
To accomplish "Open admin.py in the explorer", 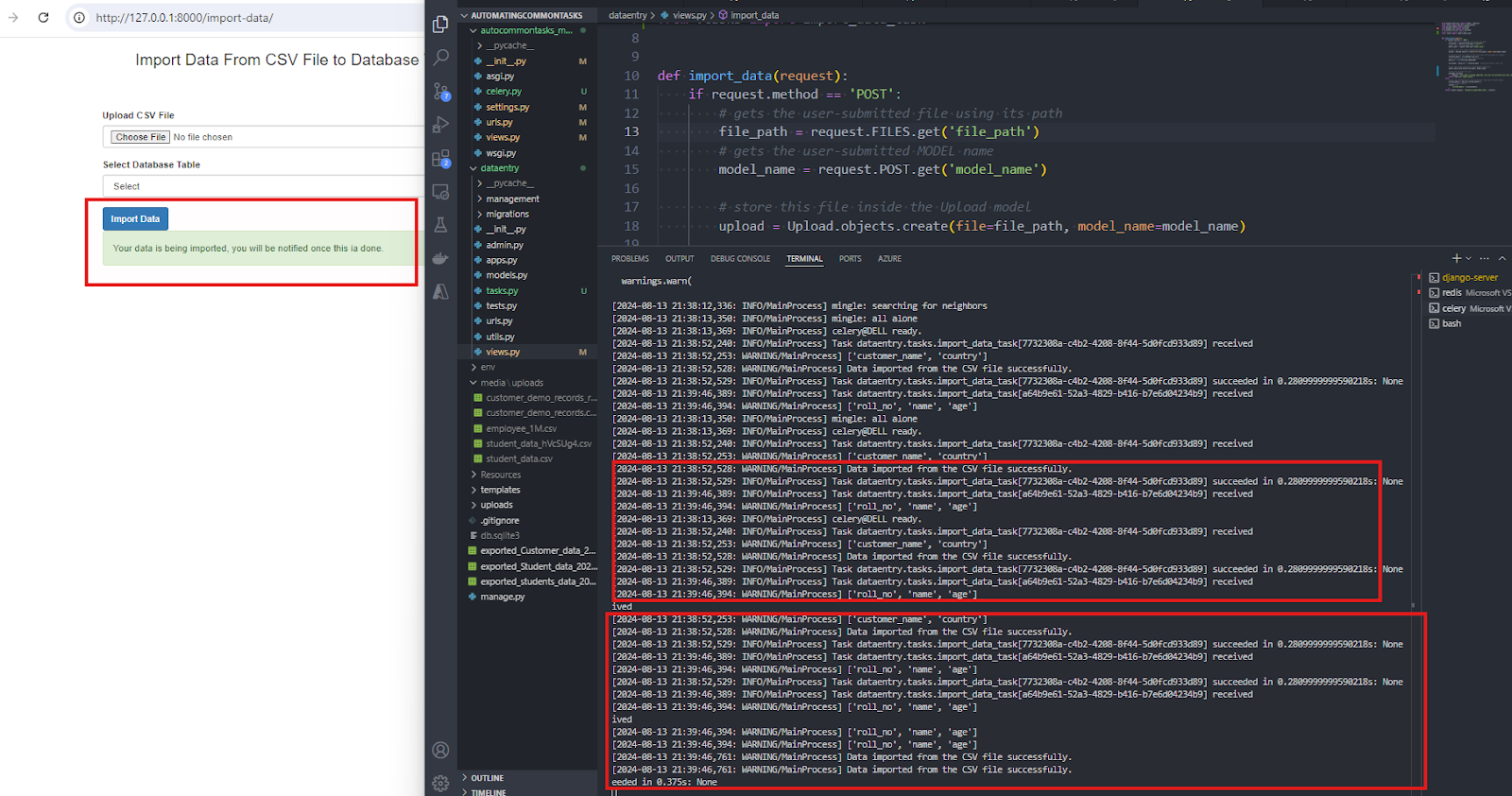I will 505,245.
